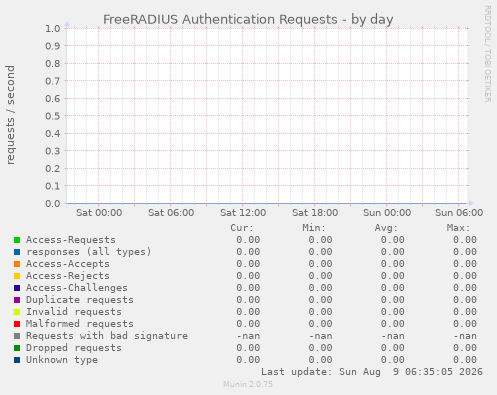
Task: Click the -nan Max value for bad signature
Action: 465,336
